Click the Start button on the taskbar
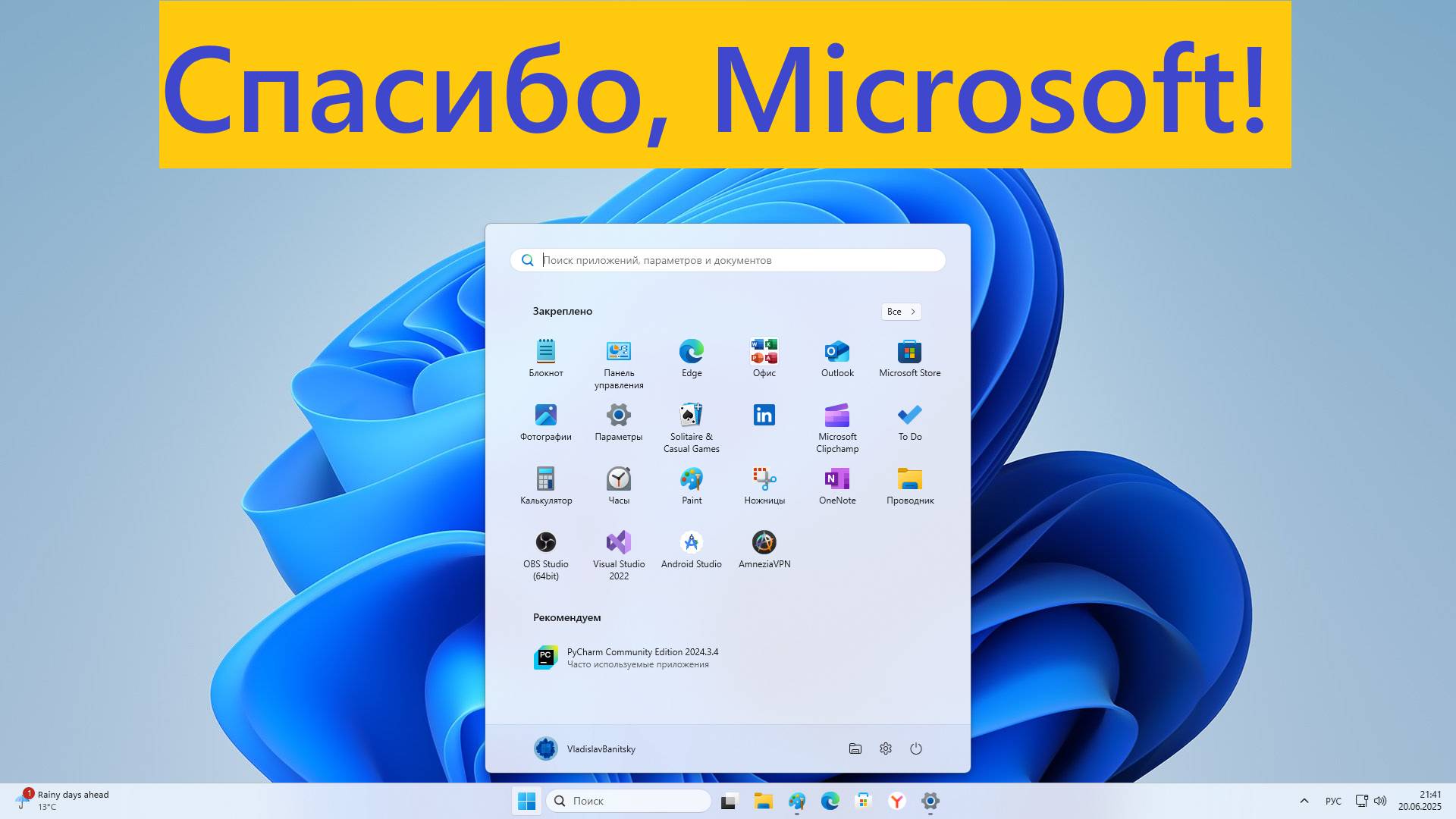 coord(526,801)
